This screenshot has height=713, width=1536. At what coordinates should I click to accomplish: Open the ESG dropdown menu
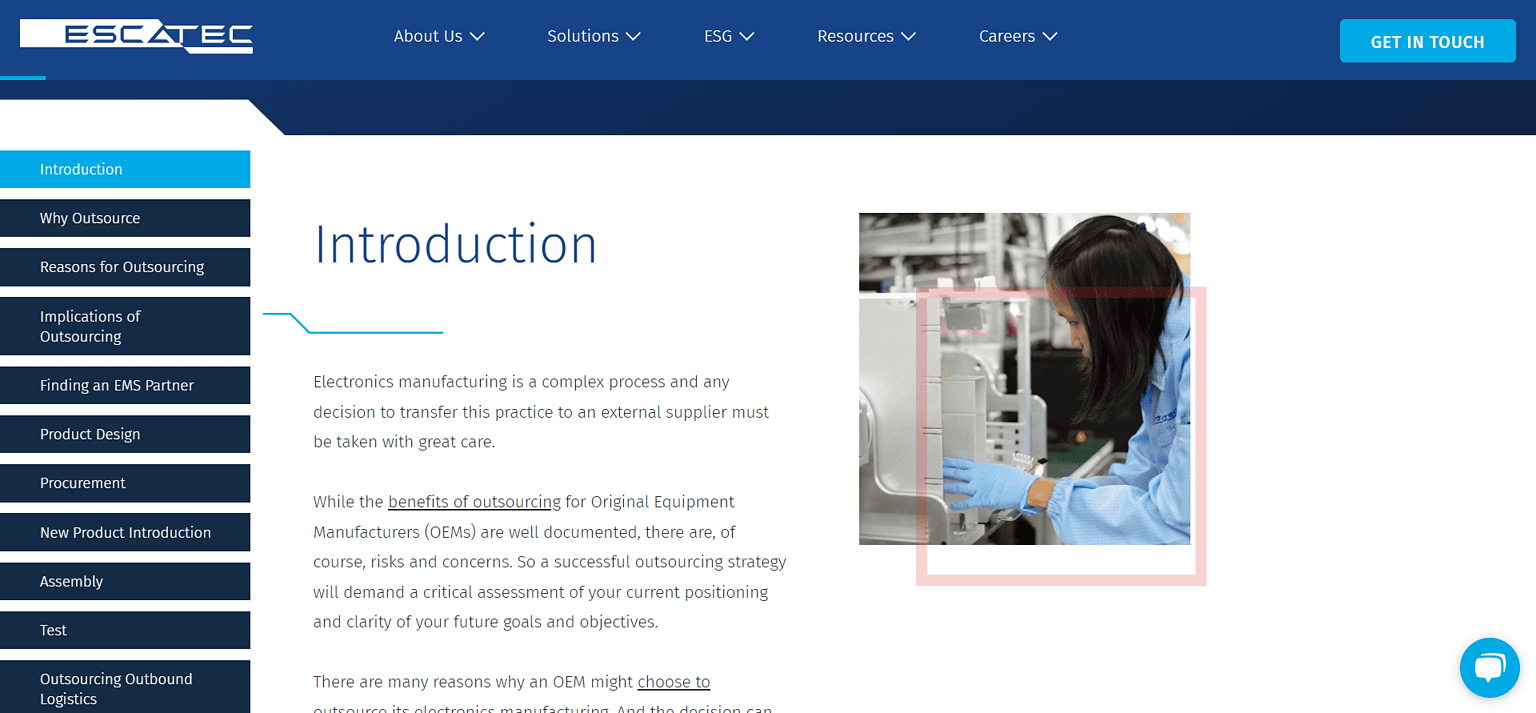click(728, 36)
